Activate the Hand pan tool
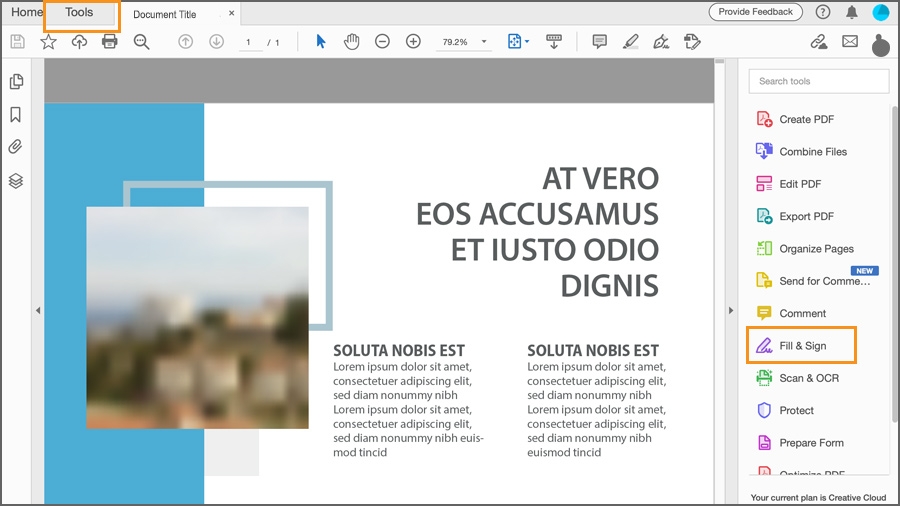This screenshot has width=900, height=506. tap(351, 41)
